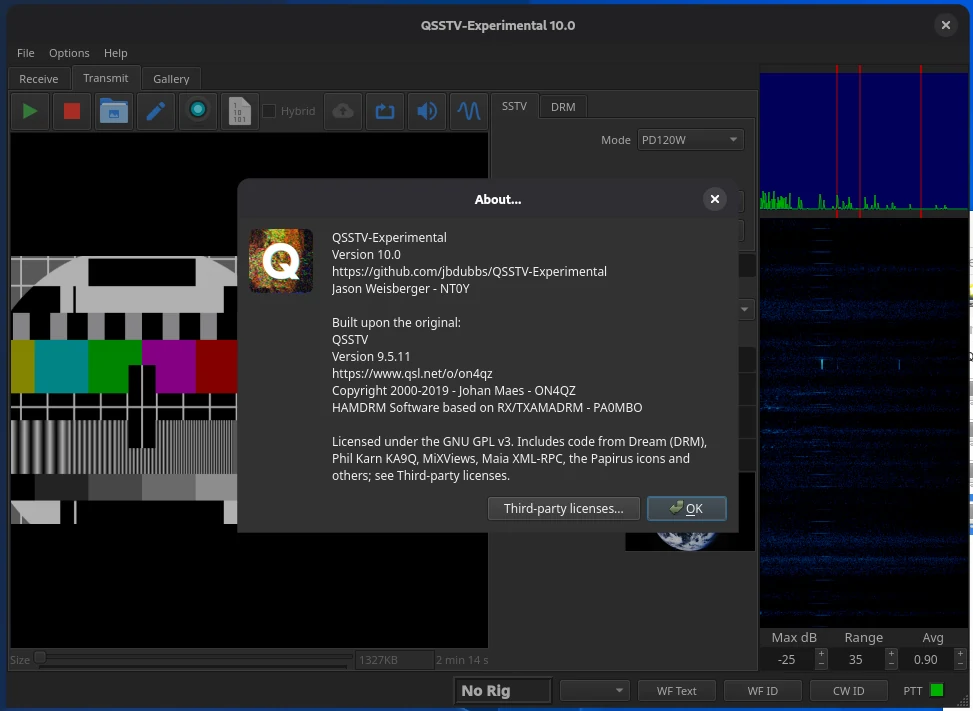Toggle the Hybrid checkbox
973x711 pixels.
click(269, 111)
